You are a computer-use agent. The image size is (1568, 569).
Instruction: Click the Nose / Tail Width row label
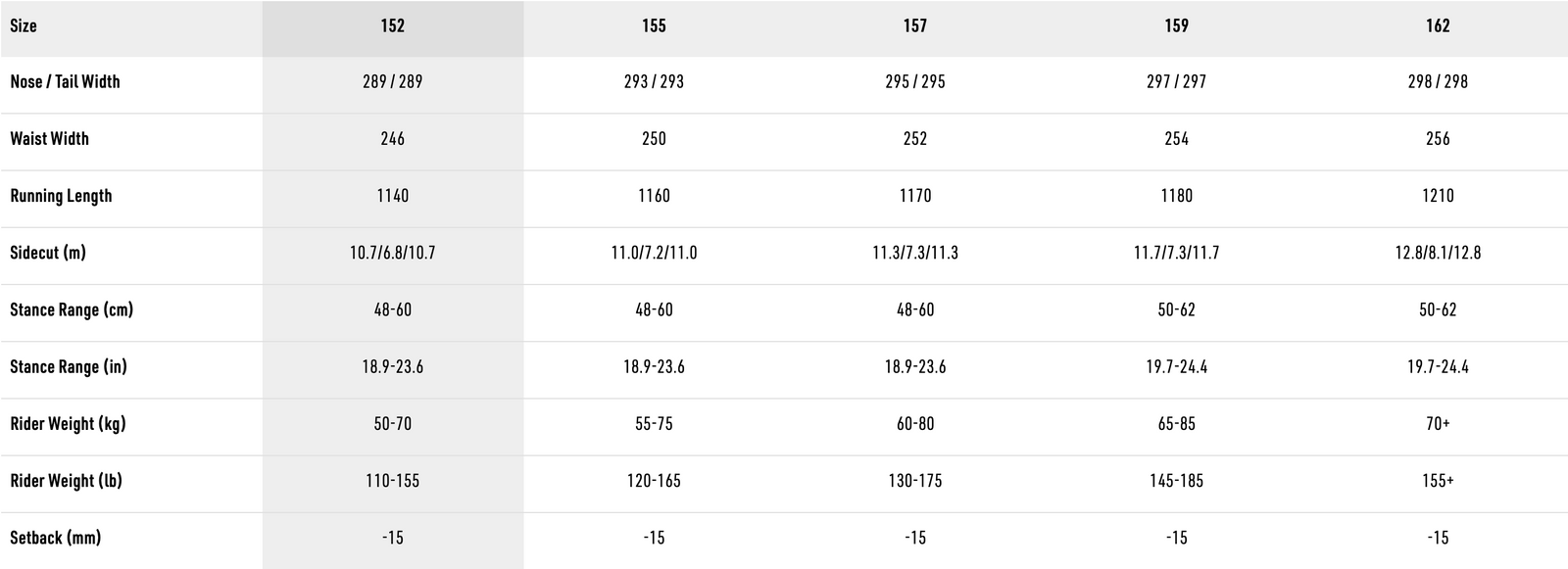click(65, 82)
